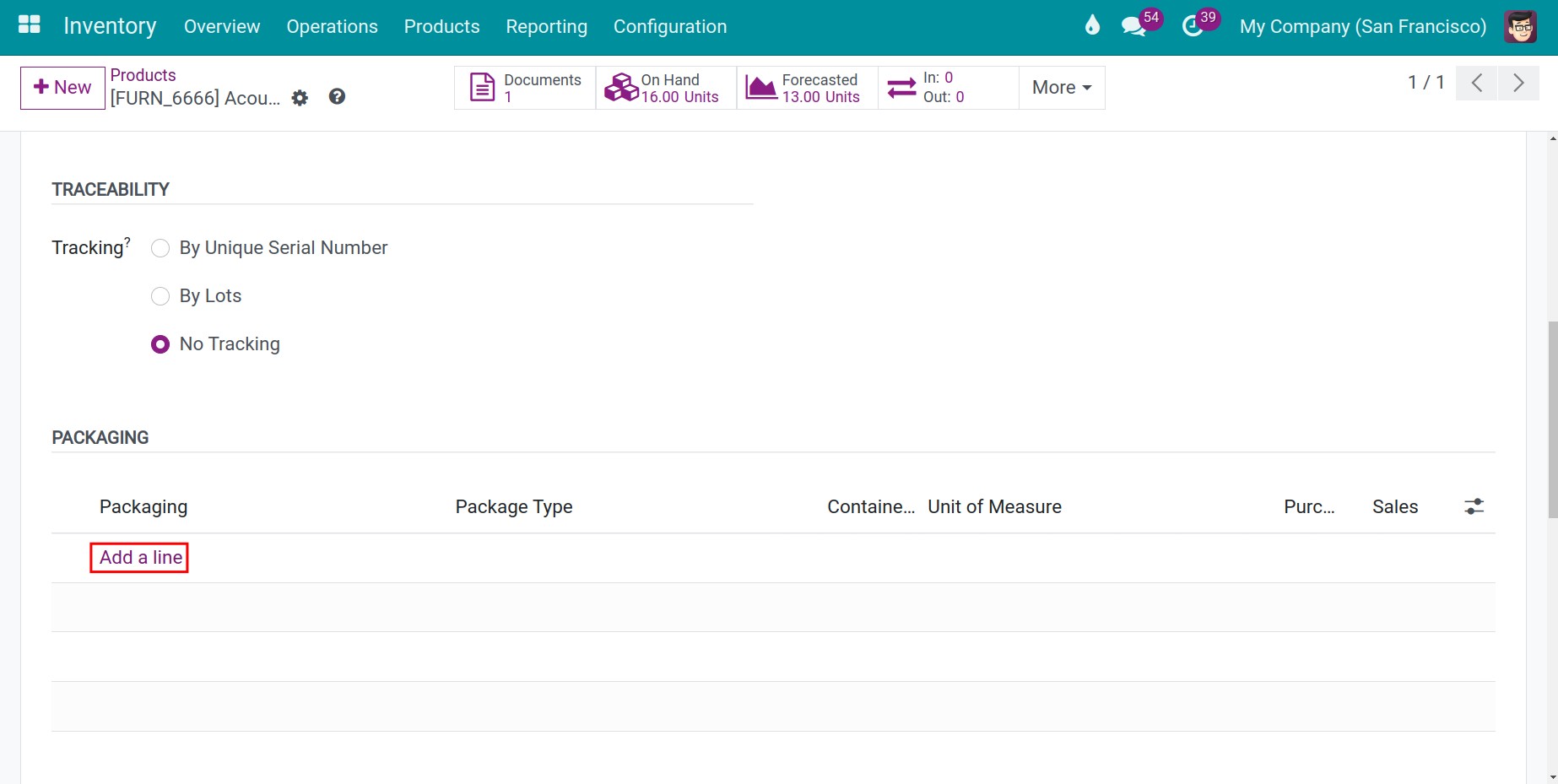Click the help question mark icon
The width and height of the screenshot is (1558, 784).
coord(337,97)
